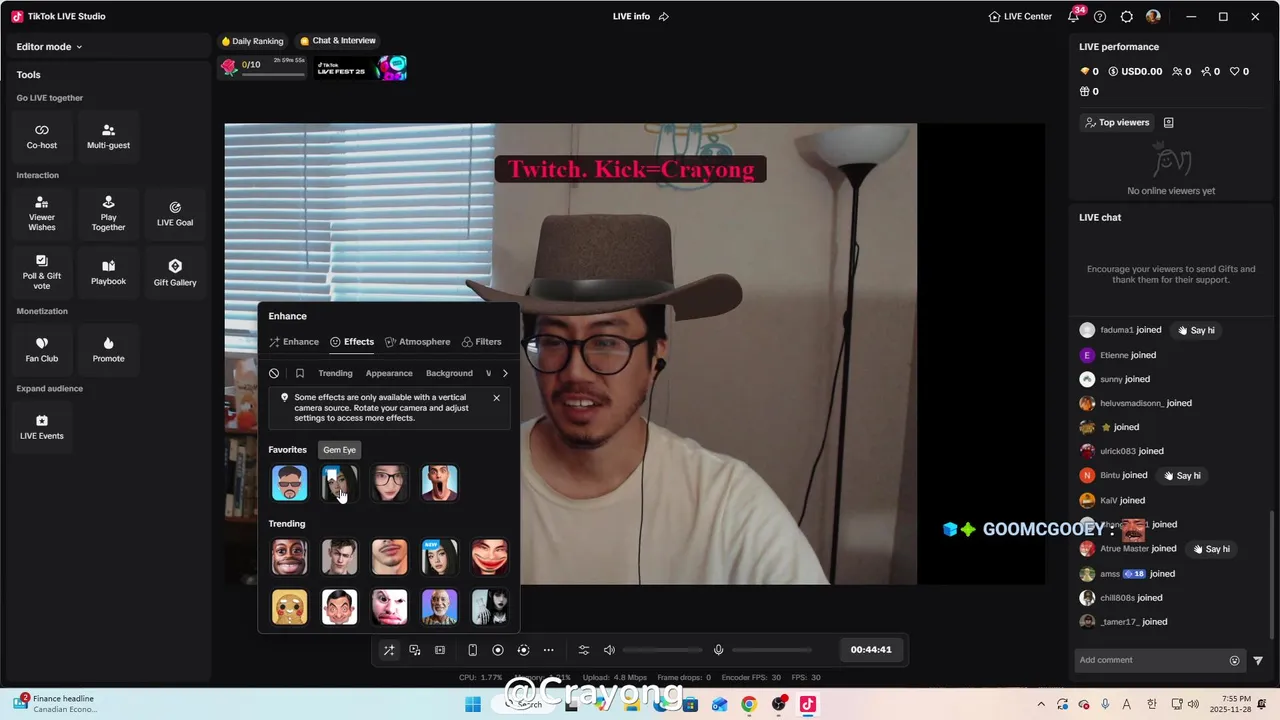The image size is (1280, 720).
Task: Open the help question mark icon
Action: (1100, 16)
